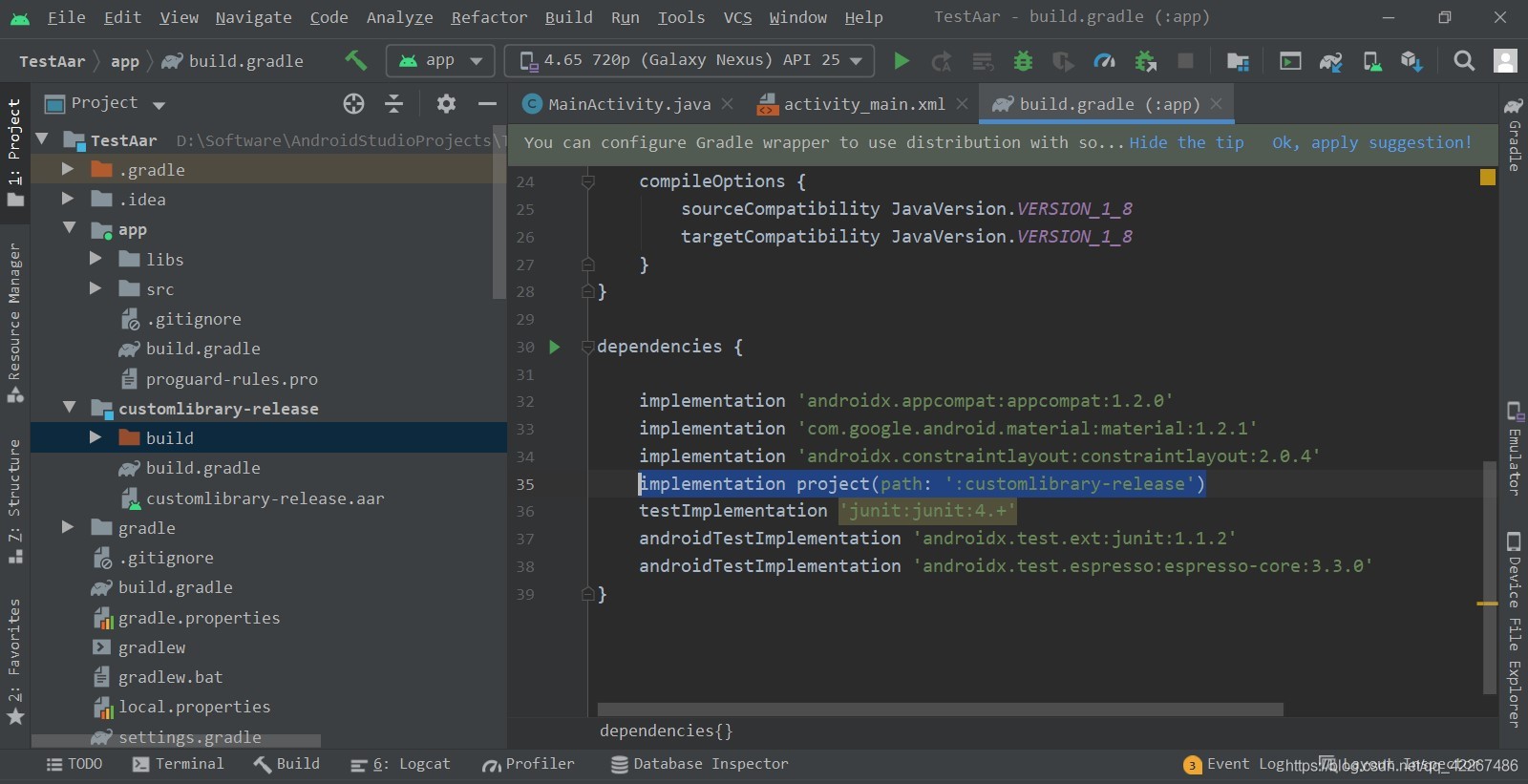1528x784 pixels.
Task: Open SDK Manager icon in toolbar
Action: point(1411,61)
